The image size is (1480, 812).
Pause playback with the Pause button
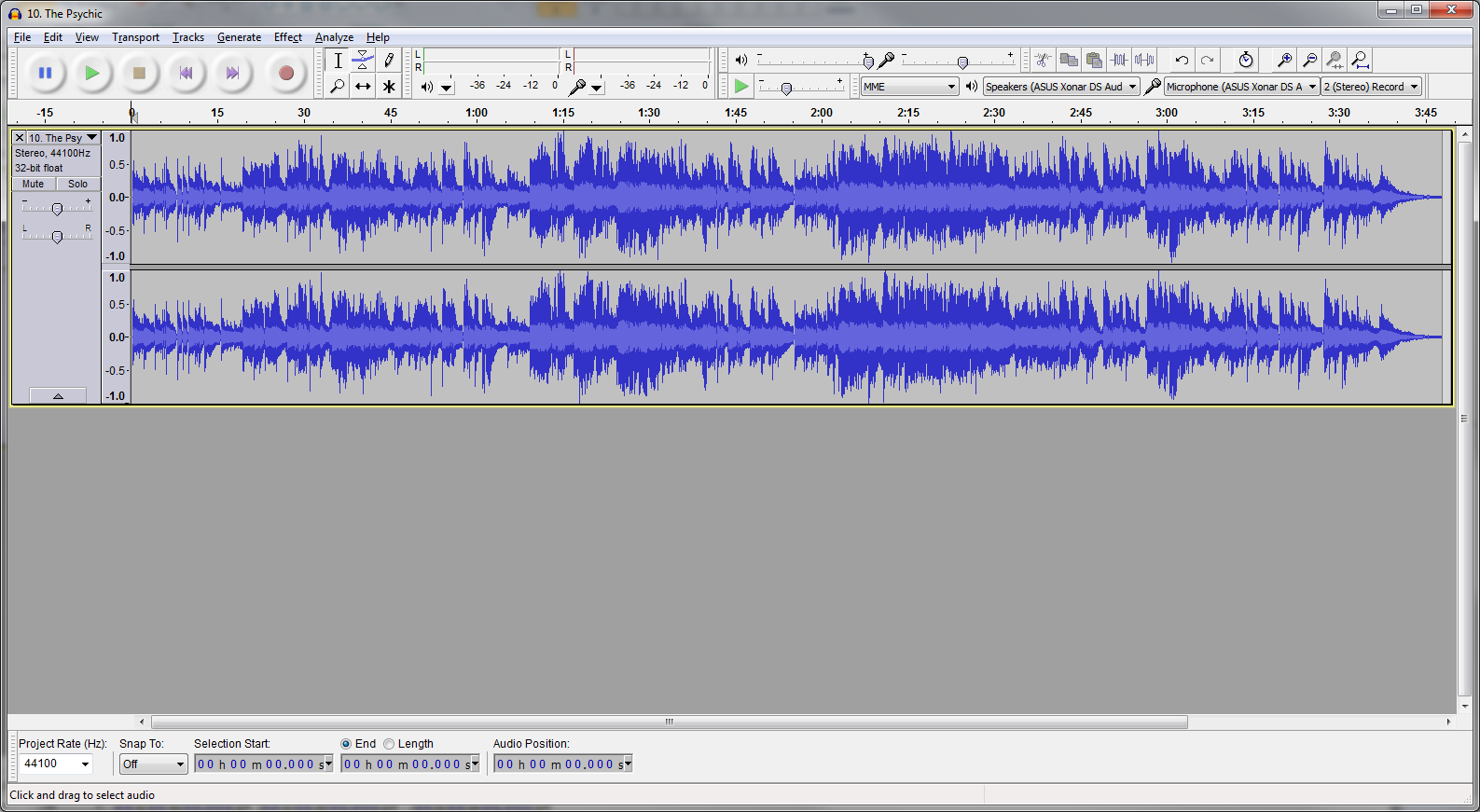(45, 73)
